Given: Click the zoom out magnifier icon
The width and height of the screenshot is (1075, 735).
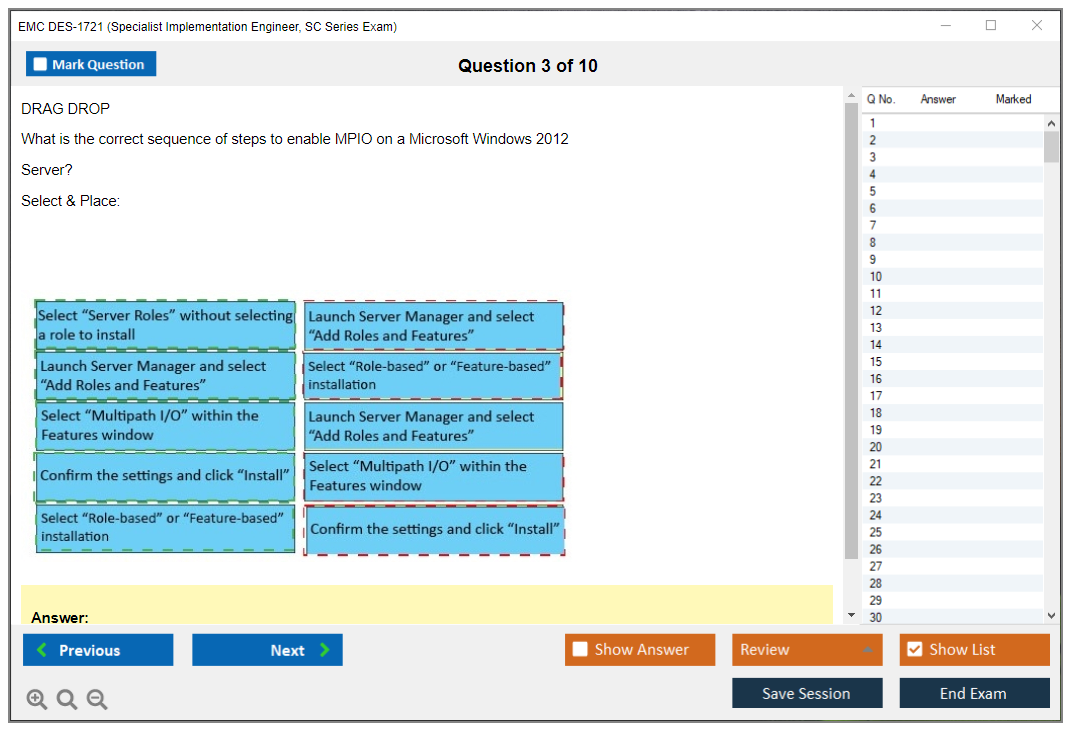Looking at the screenshot, I should pyautogui.click(x=97, y=700).
